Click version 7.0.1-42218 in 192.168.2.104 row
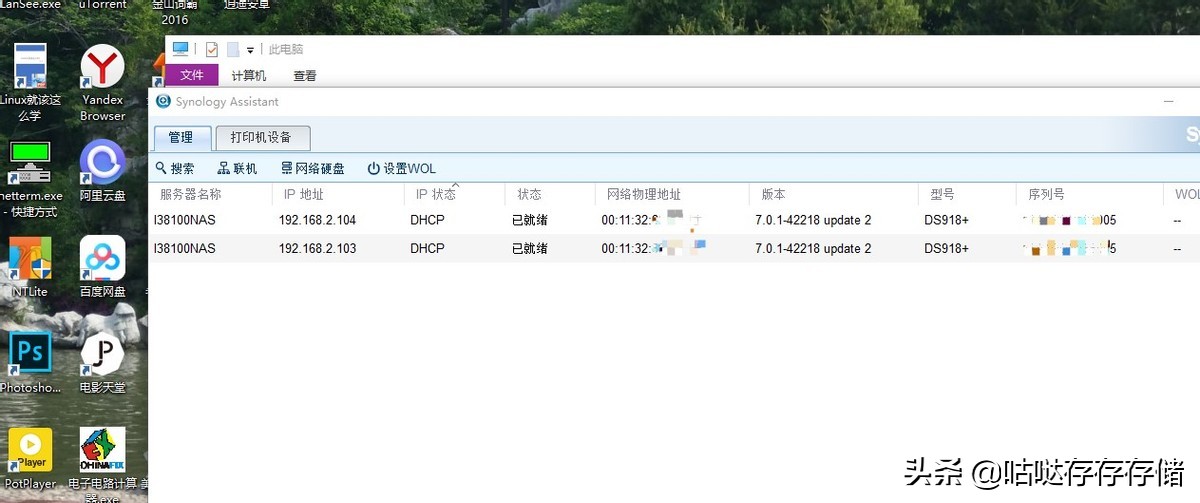The image size is (1200, 503). 813,220
